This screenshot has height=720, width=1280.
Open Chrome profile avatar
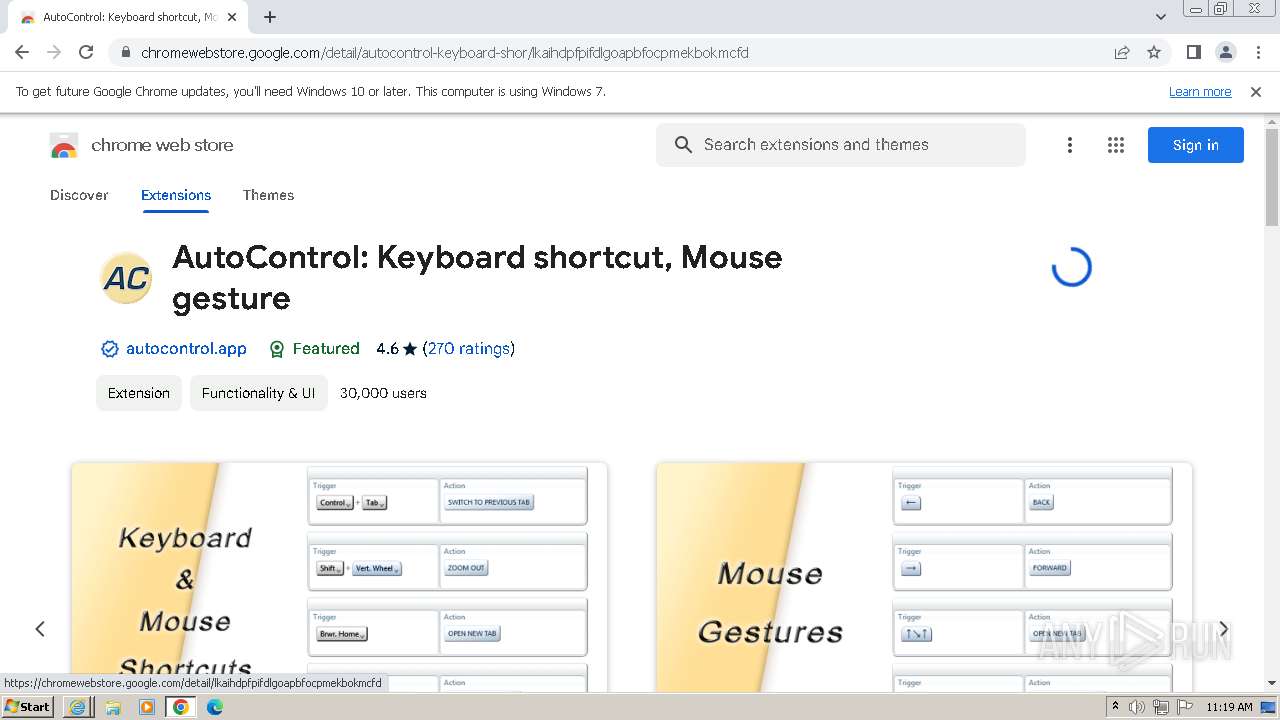(1225, 52)
